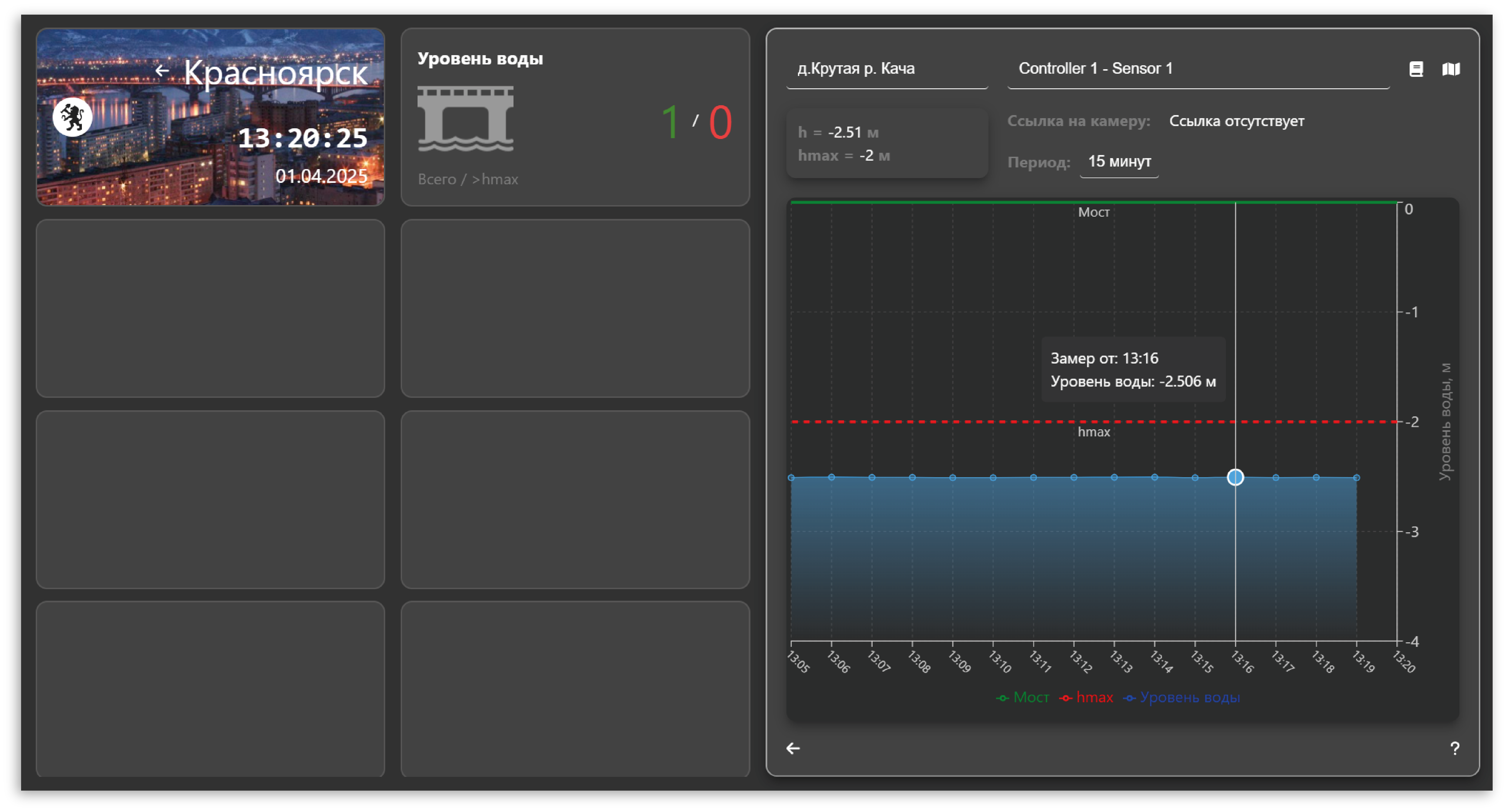Click green total count 1
The image size is (1507, 812).
point(670,122)
